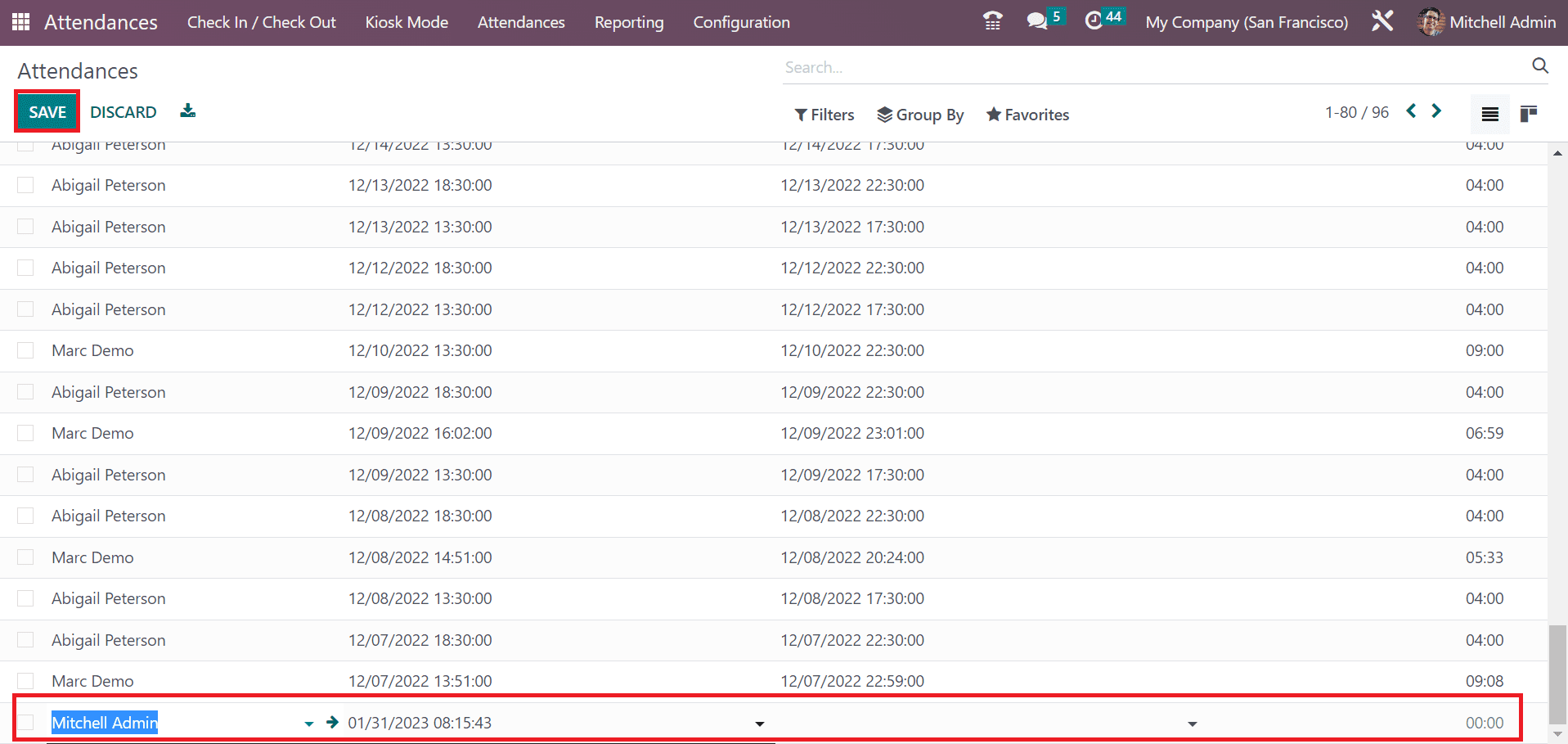Tick the checkbox for Marc Demo 12/10/2022 row

(26, 350)
